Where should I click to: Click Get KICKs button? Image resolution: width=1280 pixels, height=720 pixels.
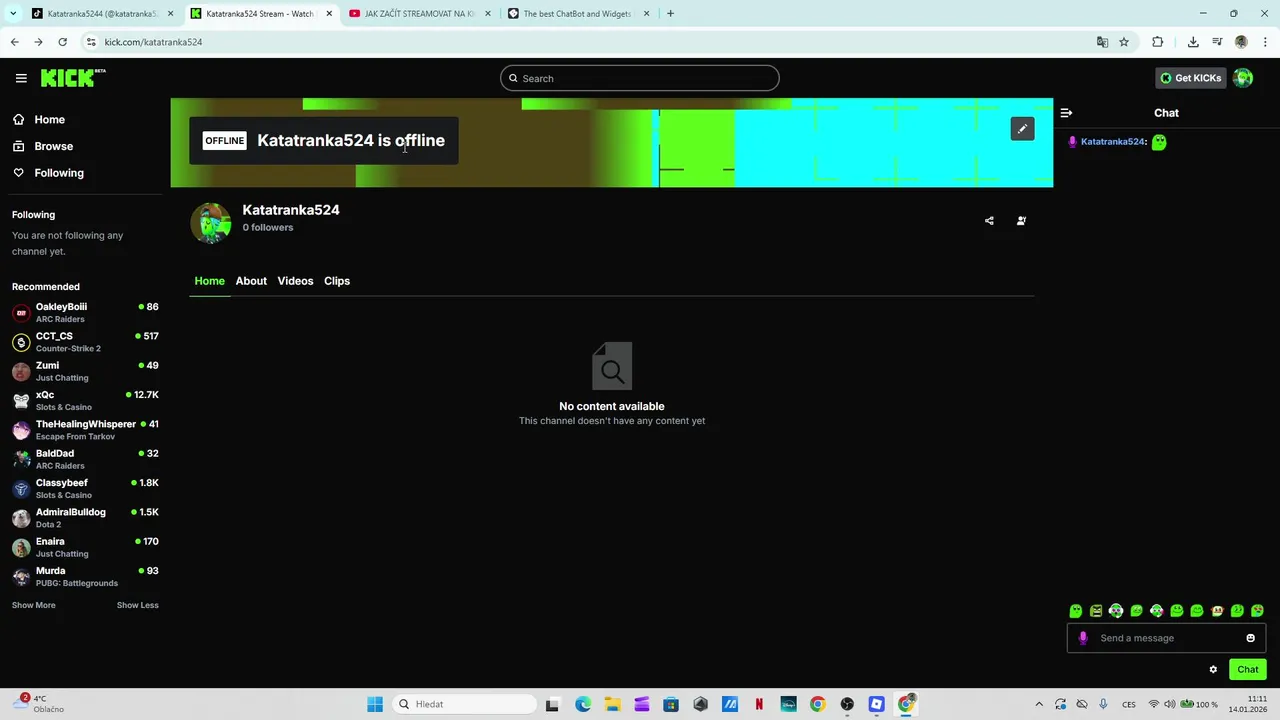[x=1190, y=78]
